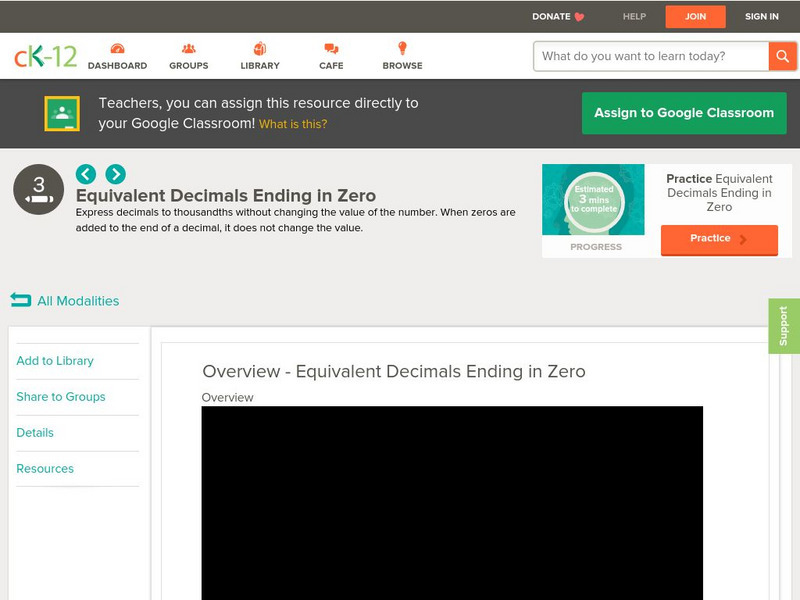Click the search magnifier icon
Viewport: 800px width, 600px height.
pyautogui.click(x=784, y=56)
